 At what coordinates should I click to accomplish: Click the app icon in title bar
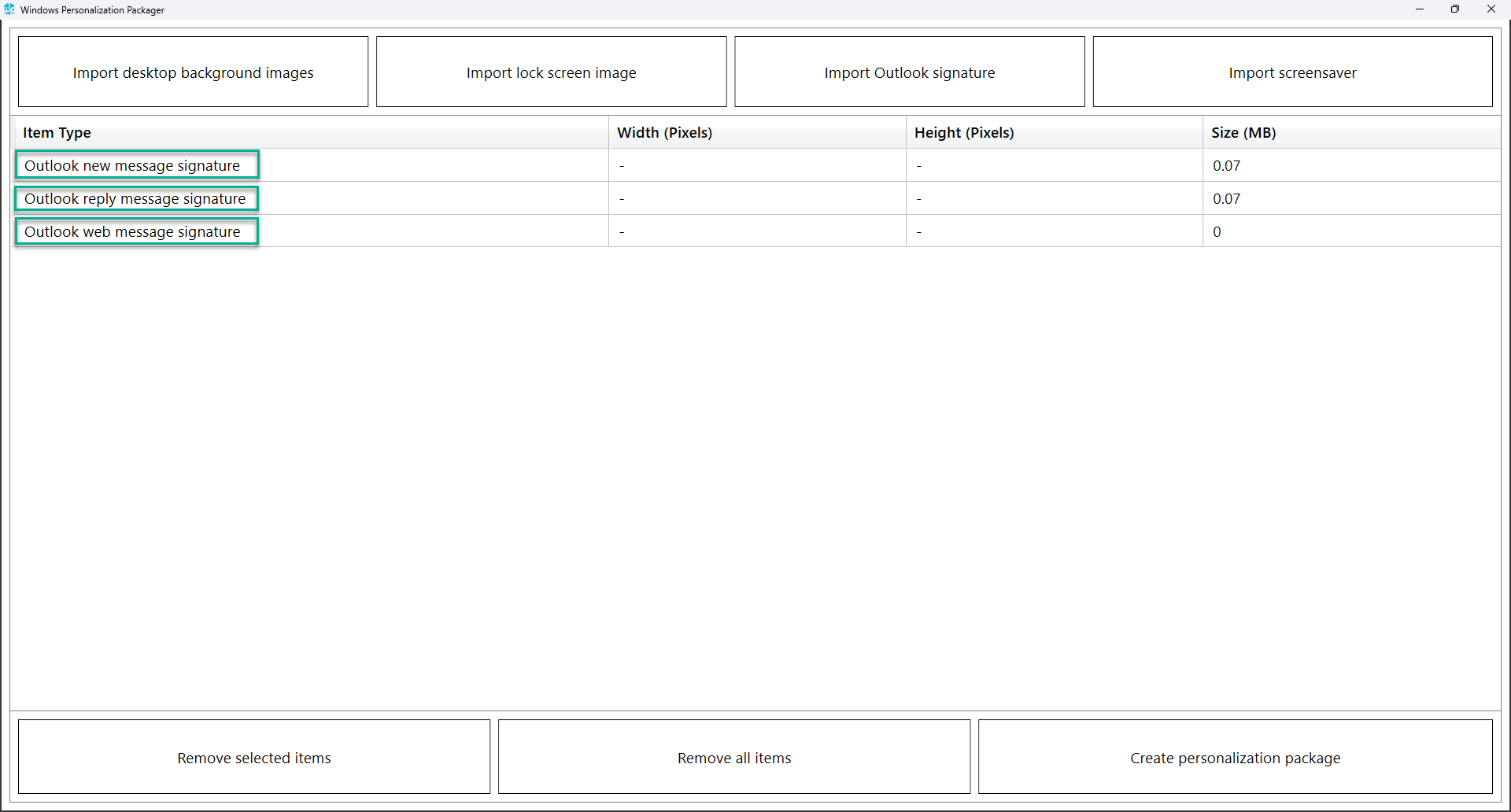point(9,9)
